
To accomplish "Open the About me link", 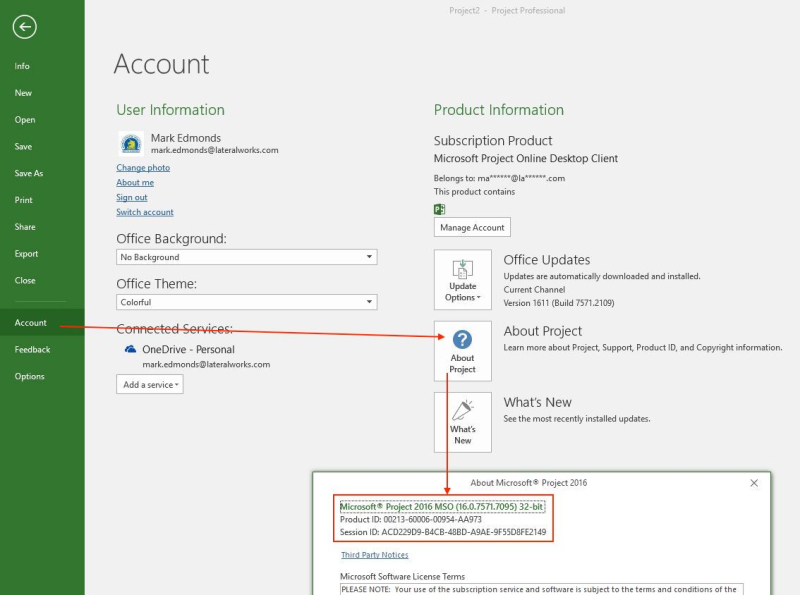I will (x=135, y=182).
